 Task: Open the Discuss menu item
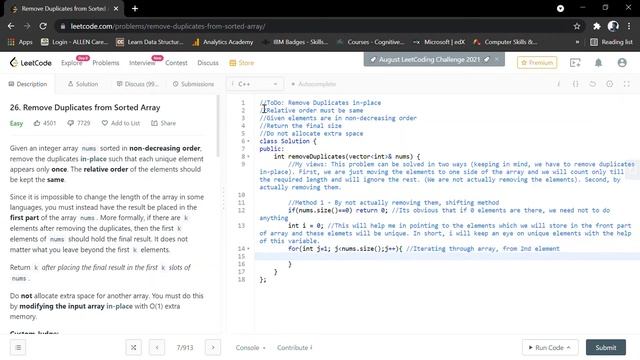pyautogui.click(x=208, y=63)
